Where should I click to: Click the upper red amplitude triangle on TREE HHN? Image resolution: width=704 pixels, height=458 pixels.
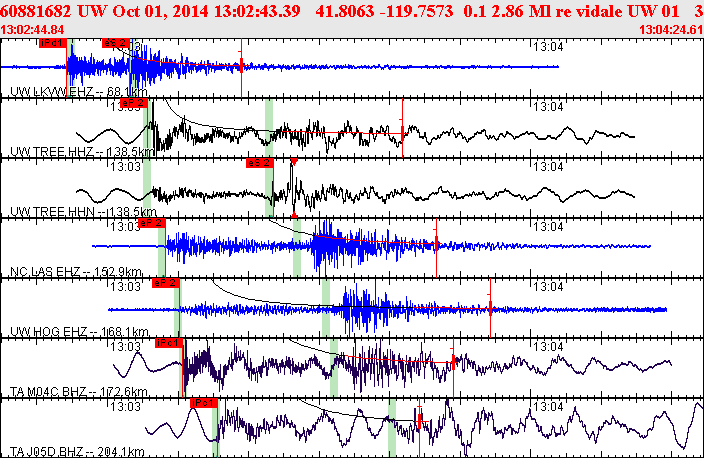coord(294,162)
